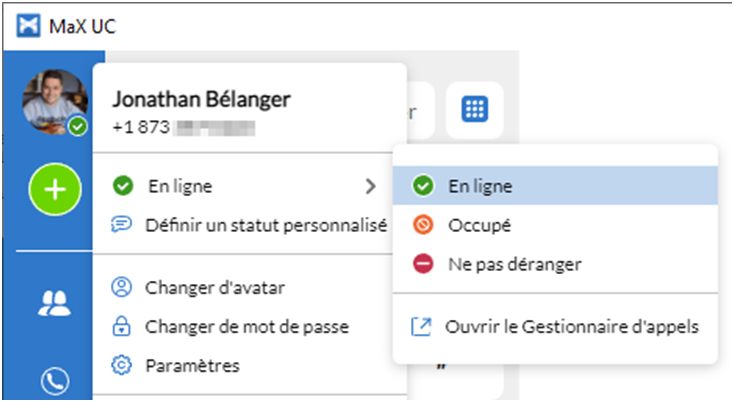Set status to Ne pas déranger
The image size is (734, 402).
pyautogui.click(x=555, y=264)
